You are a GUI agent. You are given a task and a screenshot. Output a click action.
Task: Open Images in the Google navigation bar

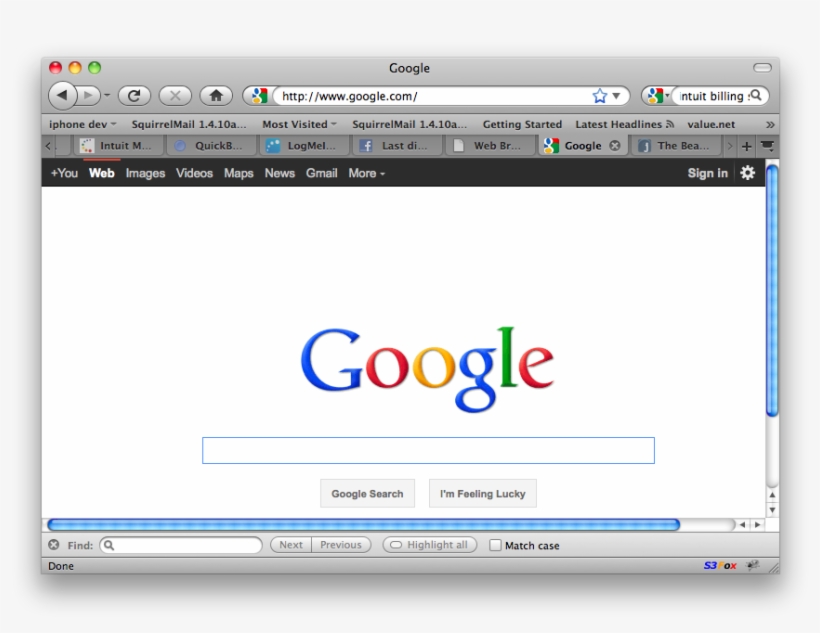tap(145, 173)
